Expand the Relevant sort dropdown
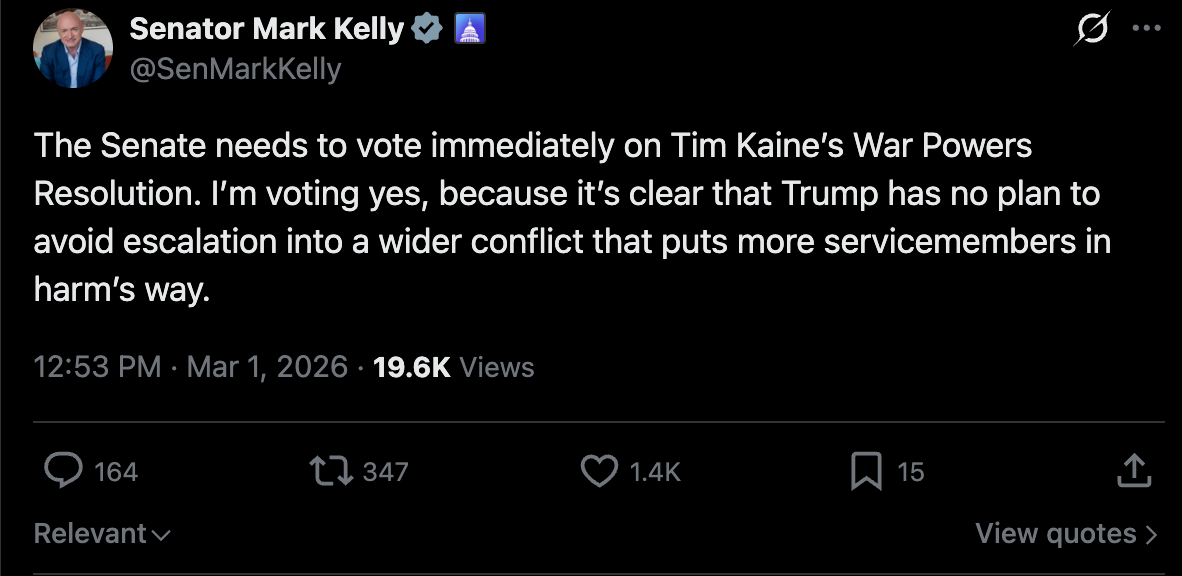Image resolution: width=1182 pixels, height=576 pixels. (x=102, y=534)
